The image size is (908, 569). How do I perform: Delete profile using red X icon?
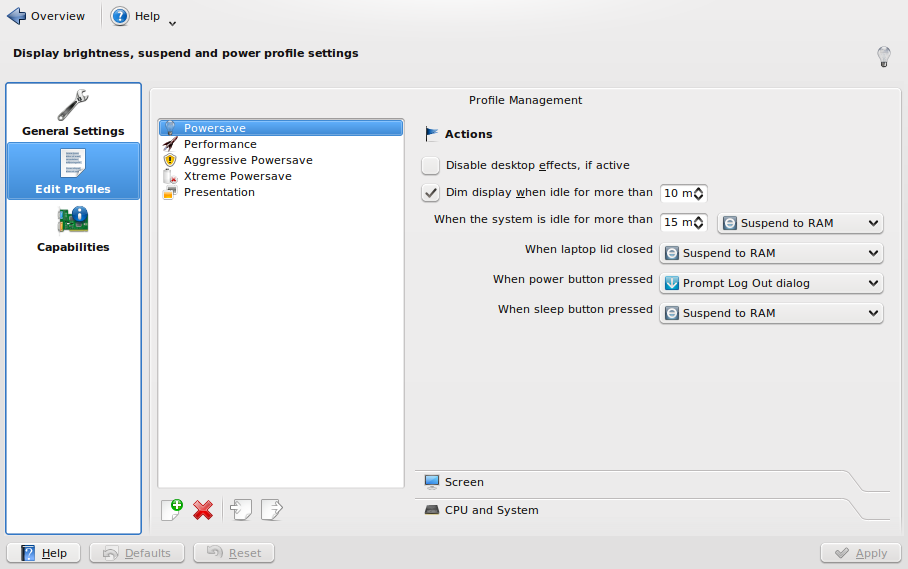[x=203, y=510]
